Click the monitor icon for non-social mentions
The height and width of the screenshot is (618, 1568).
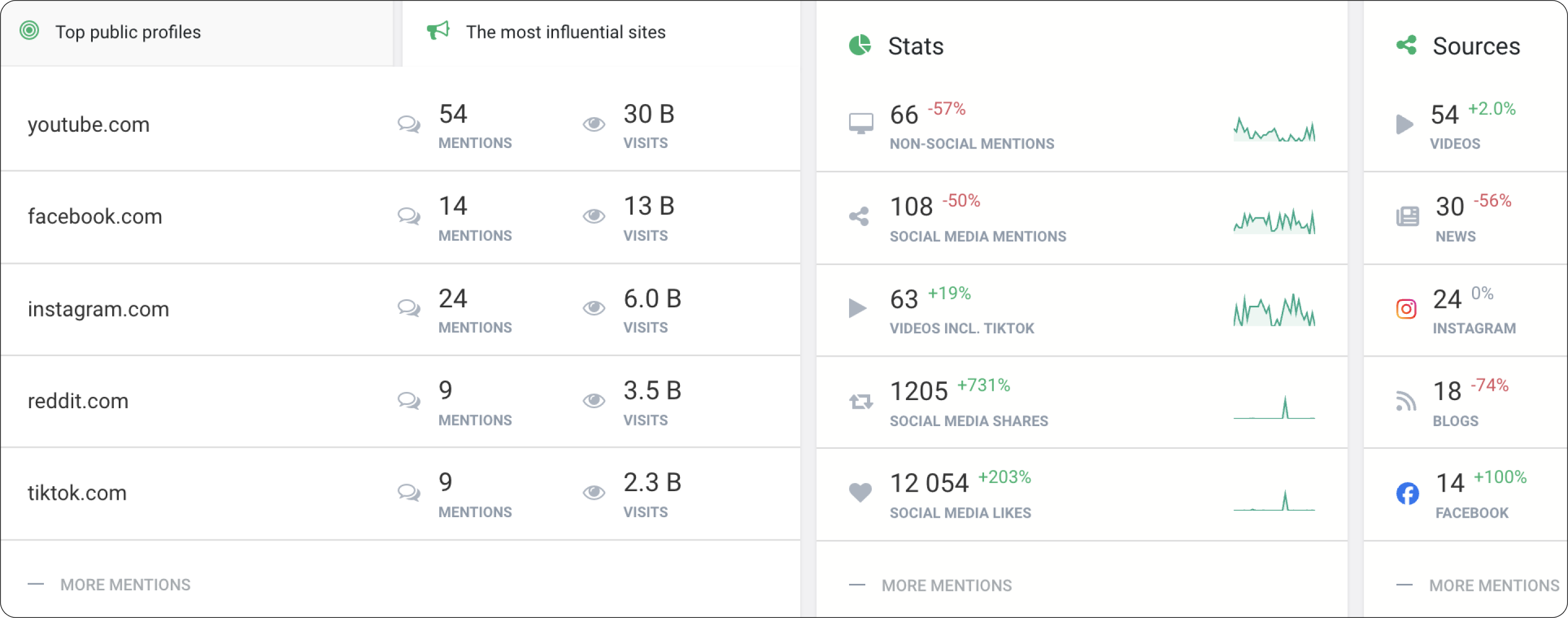click(x=860, y=124)
